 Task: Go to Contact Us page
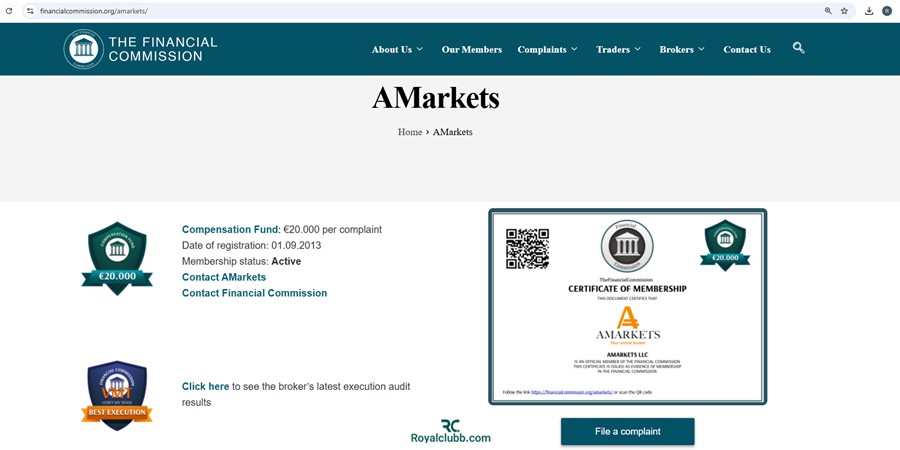pyautogui.click(x=747, y=49)
